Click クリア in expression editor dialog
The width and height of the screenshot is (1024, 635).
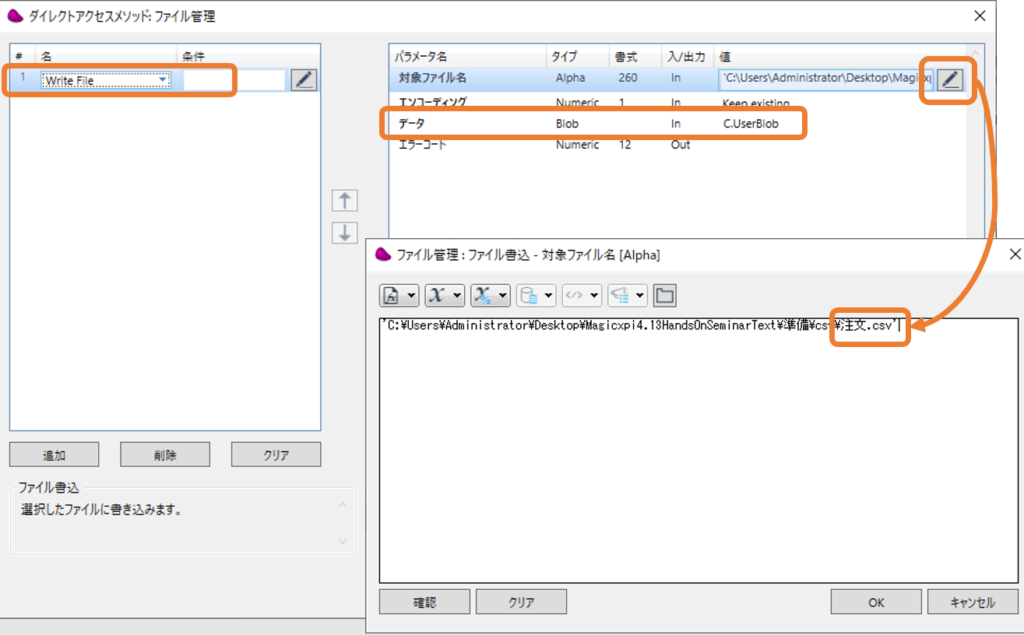click(x=521, y=602)
